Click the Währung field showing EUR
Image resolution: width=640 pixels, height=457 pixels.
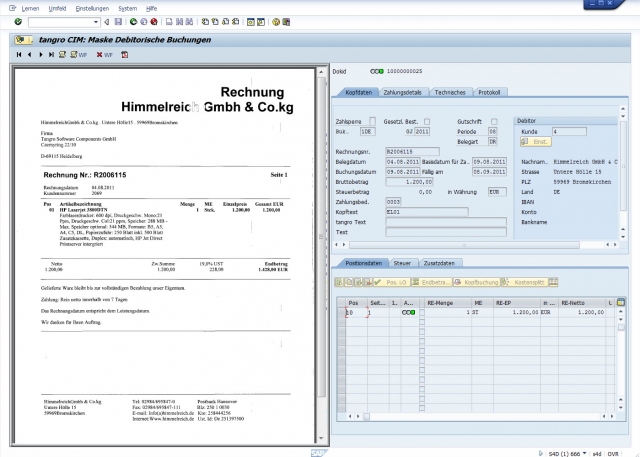click(497, 192)
